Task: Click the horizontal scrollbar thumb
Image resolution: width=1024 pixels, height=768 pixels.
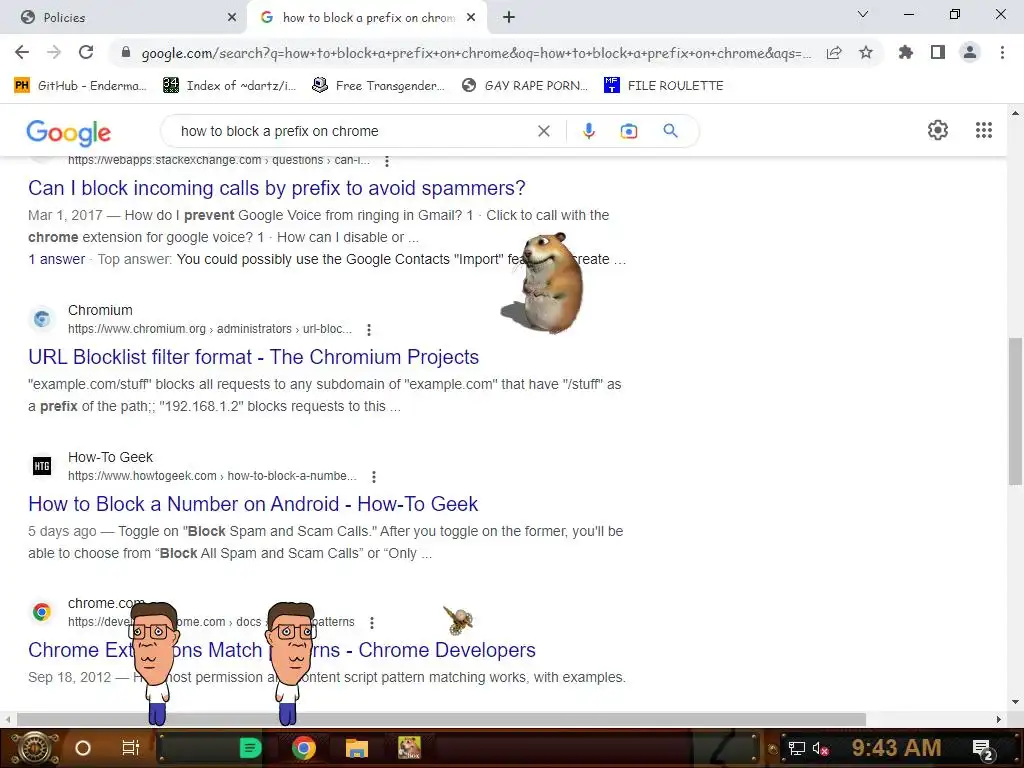Action: tap(441, 720)
